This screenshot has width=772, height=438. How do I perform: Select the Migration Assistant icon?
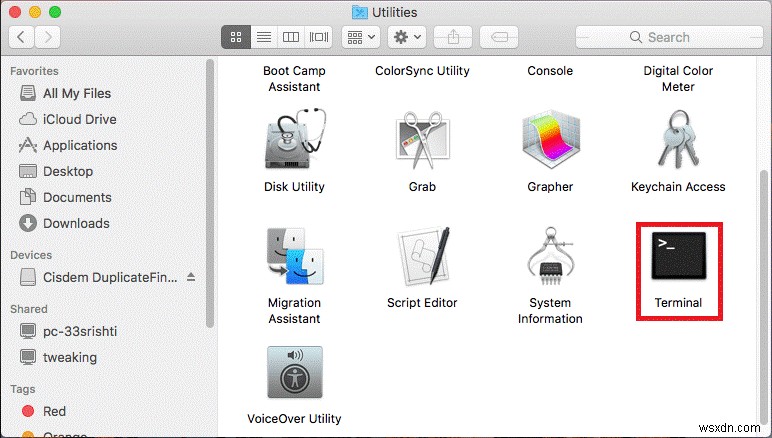tap(294, 256)
